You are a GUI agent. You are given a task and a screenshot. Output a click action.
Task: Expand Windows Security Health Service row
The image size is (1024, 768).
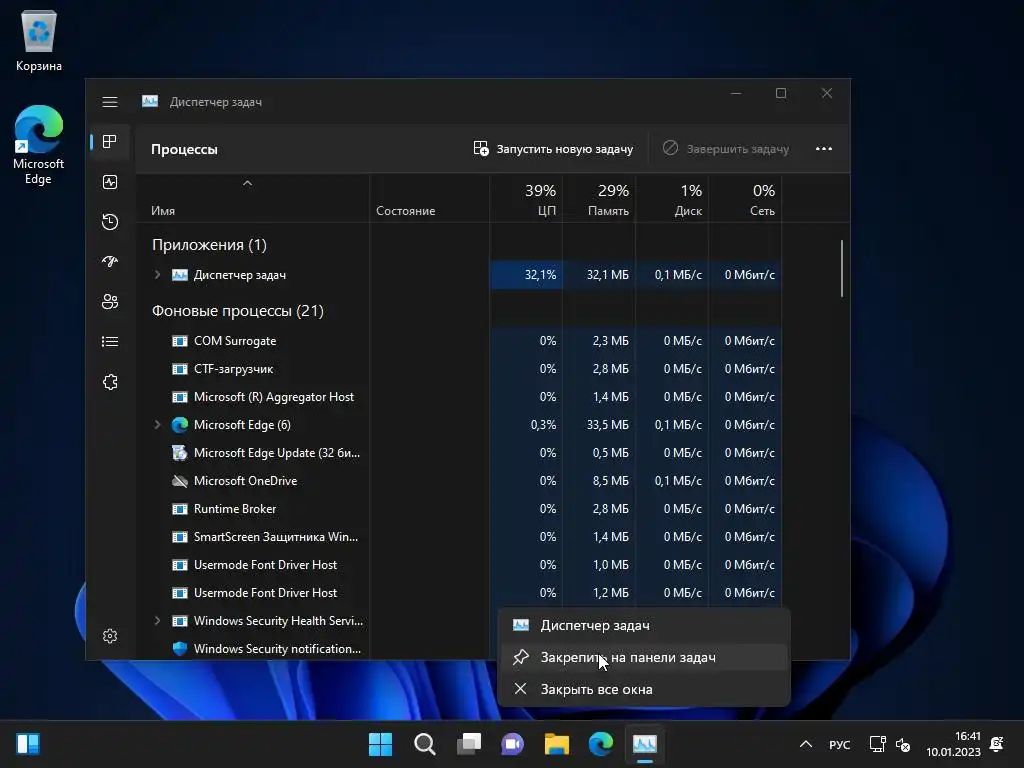157,621
